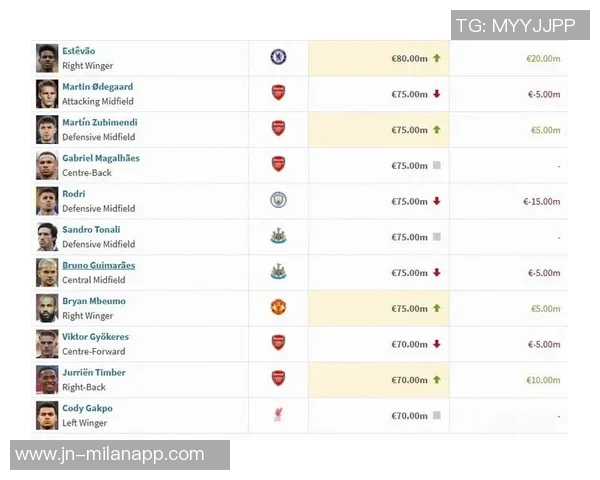
Task: Click the Chelsea crest in Estêvão's row
Action: coord(278,57)
